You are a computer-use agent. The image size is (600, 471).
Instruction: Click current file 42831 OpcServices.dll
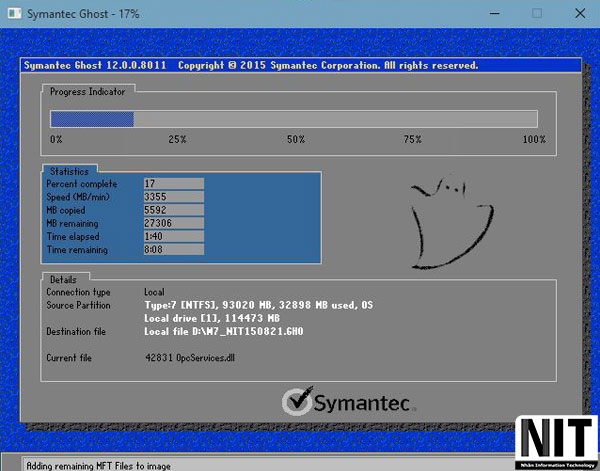(190, 358)
